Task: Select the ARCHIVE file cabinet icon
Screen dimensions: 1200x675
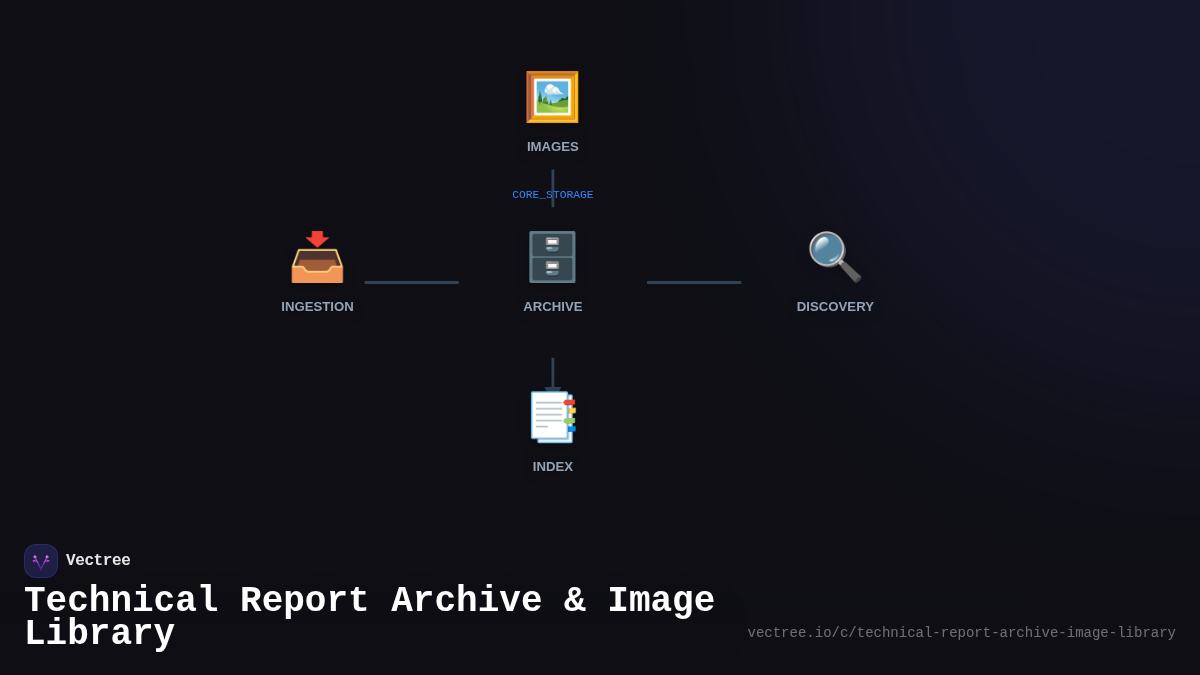Action: click(552, 257)
